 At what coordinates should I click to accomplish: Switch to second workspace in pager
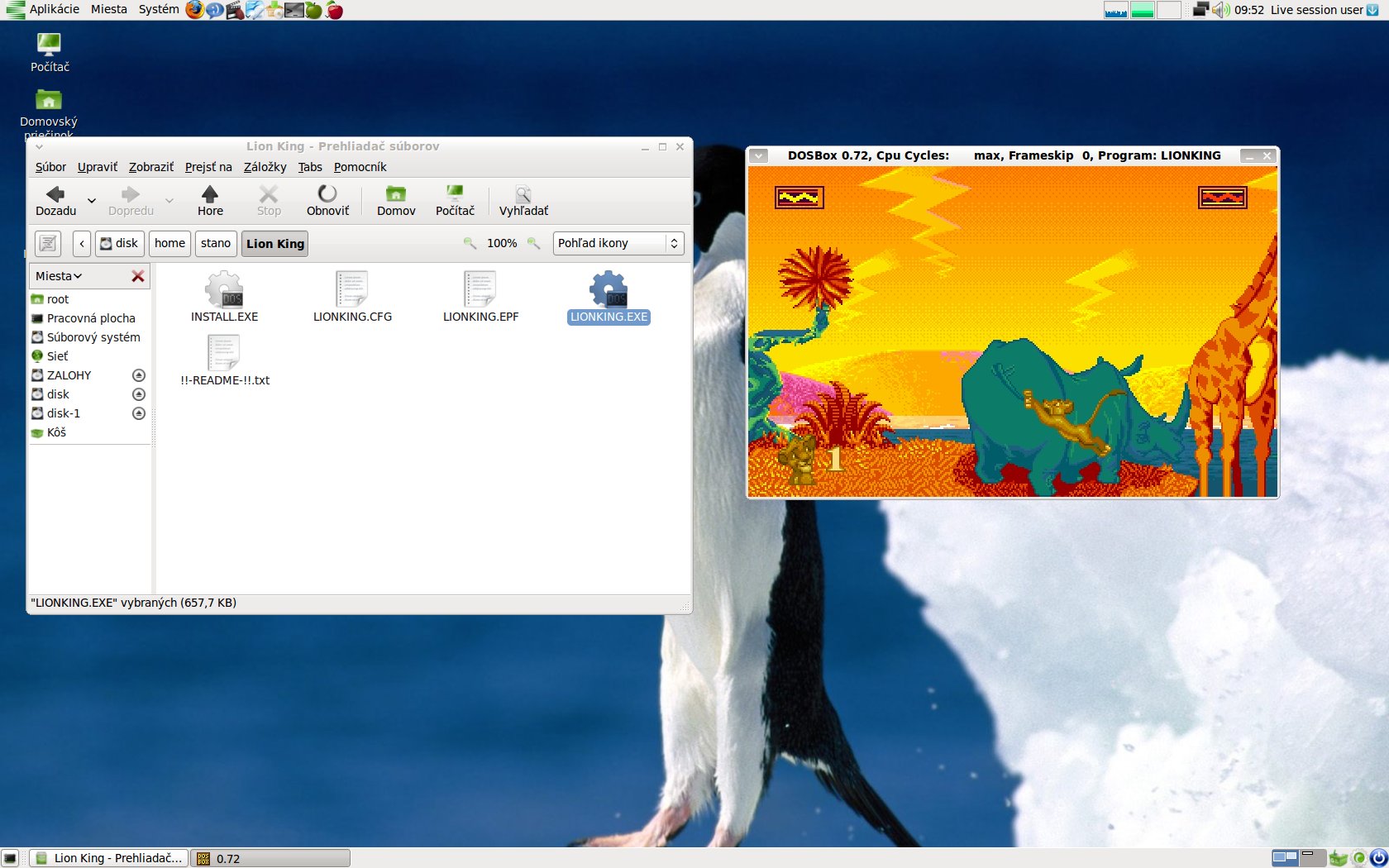point(1312,858)
